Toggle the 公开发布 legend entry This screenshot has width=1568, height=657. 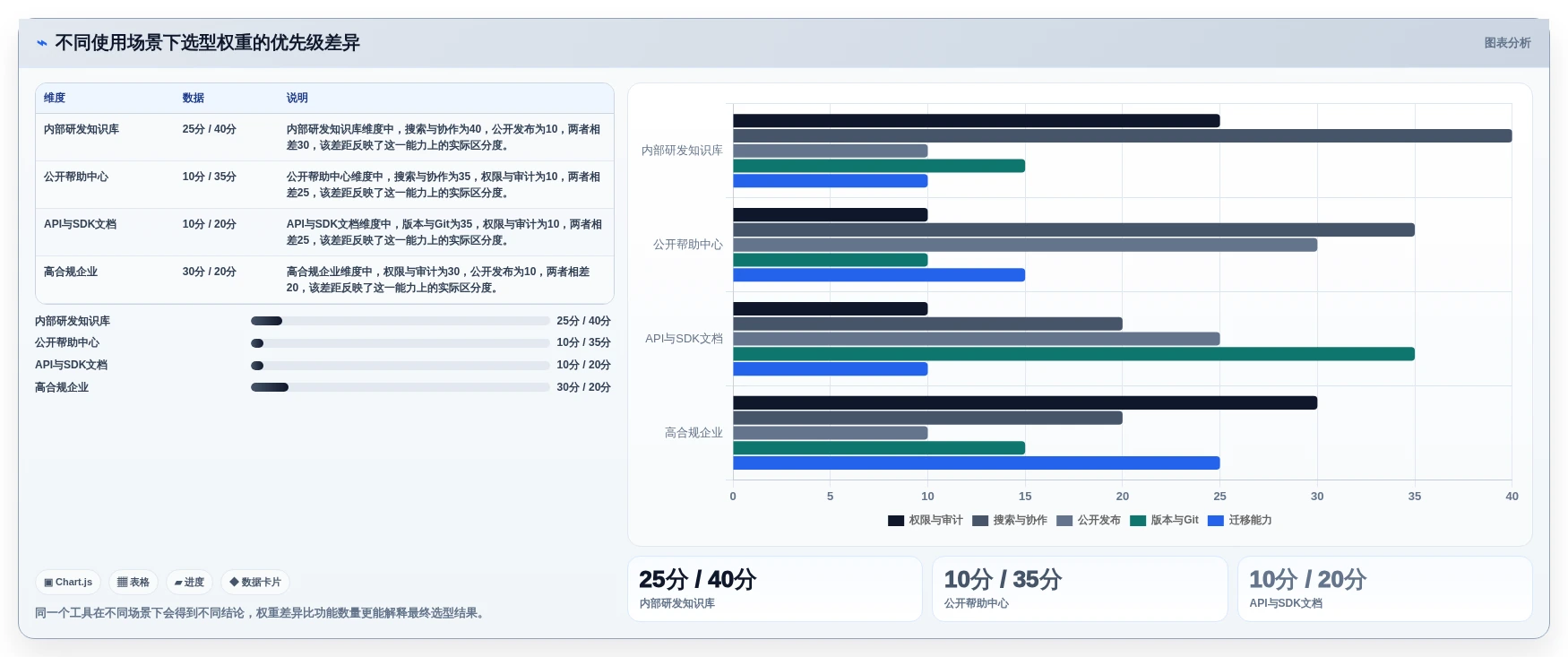tap(1089, 520)
